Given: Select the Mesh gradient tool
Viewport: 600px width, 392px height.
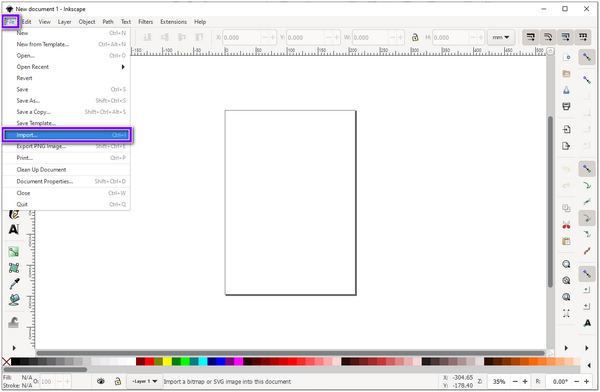Looking at the screenshot, I should tap(14, 268).
